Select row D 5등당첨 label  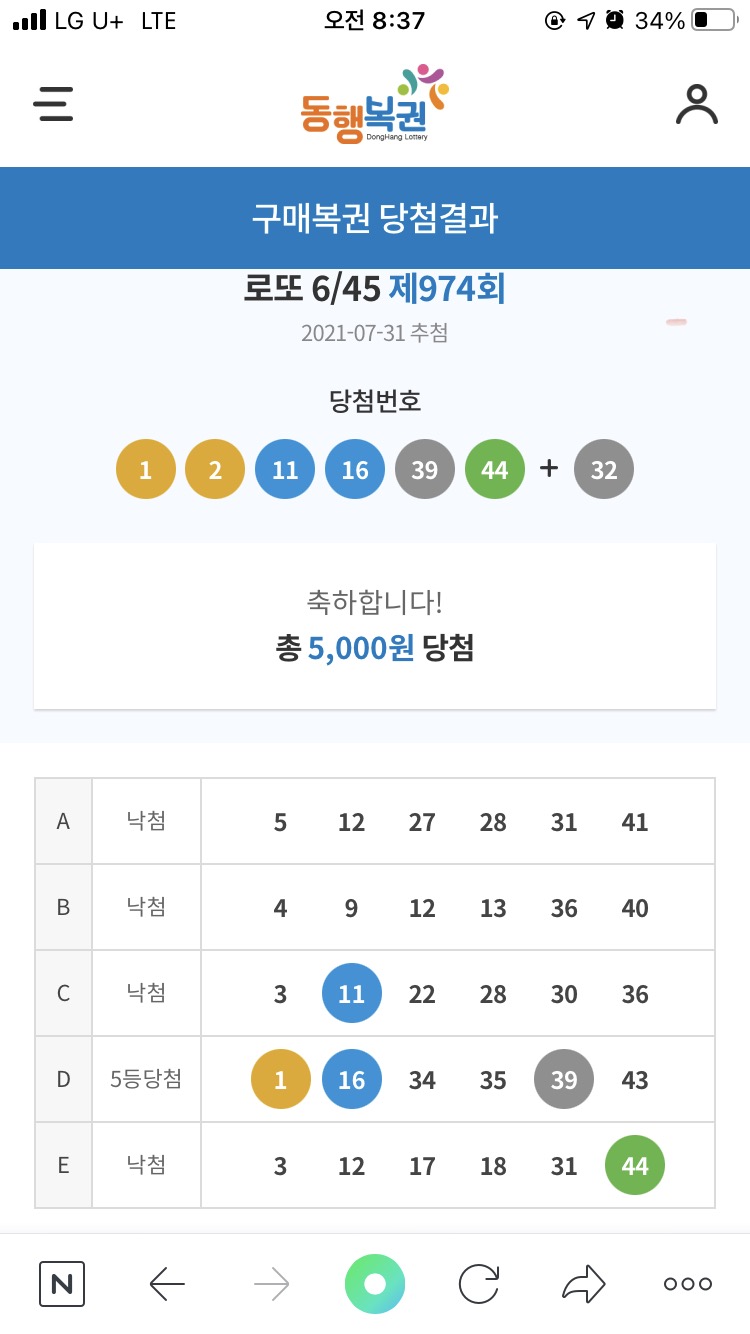146,1079
